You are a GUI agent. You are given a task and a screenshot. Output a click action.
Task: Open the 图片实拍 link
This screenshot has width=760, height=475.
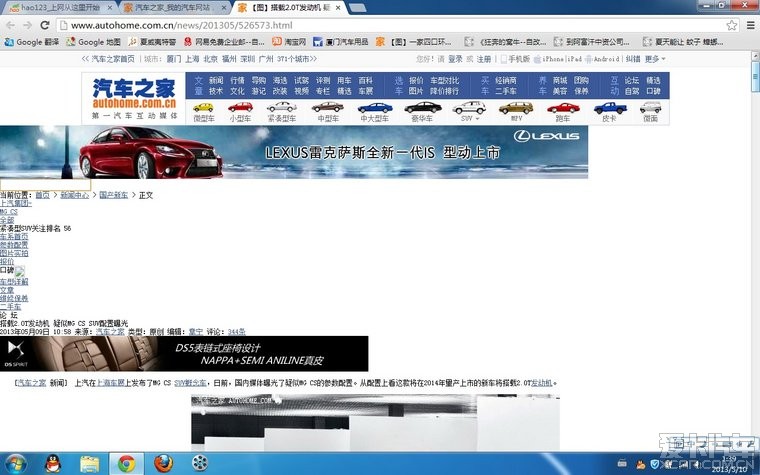[14, 253]
